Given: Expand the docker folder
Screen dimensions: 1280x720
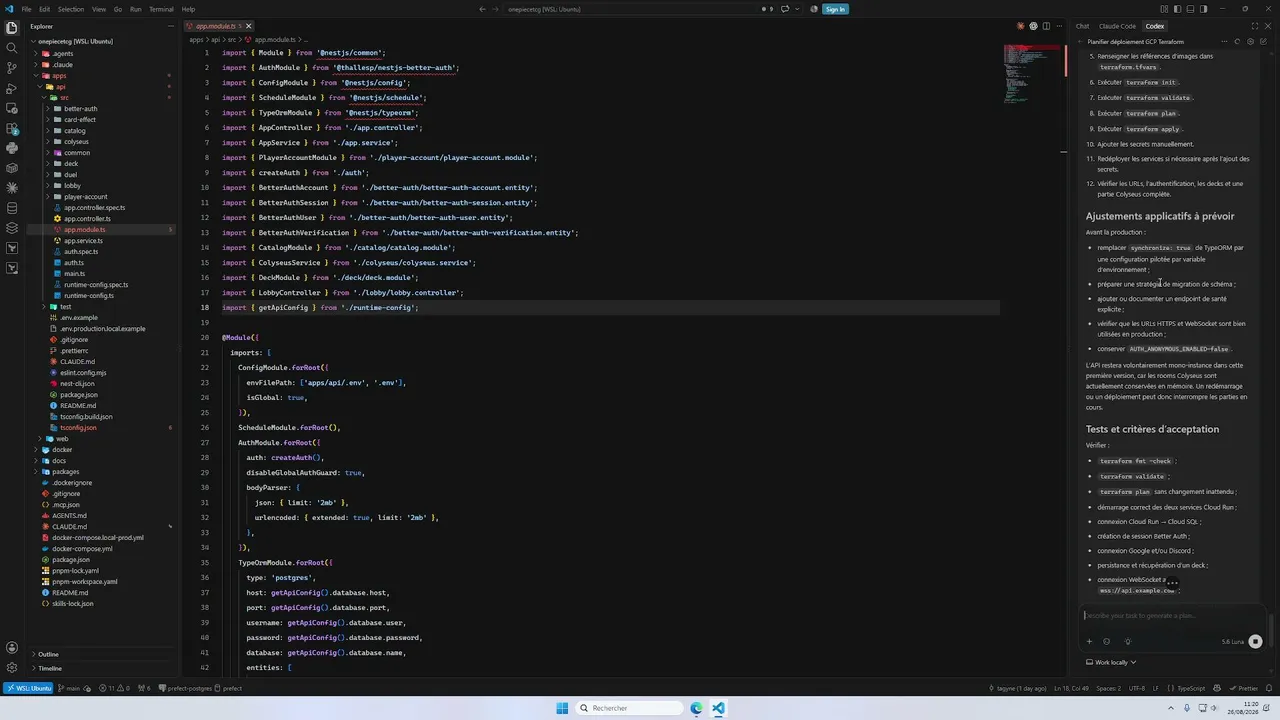Looking at the screenshot, I should pyautogui.click(x=62, y=449).
